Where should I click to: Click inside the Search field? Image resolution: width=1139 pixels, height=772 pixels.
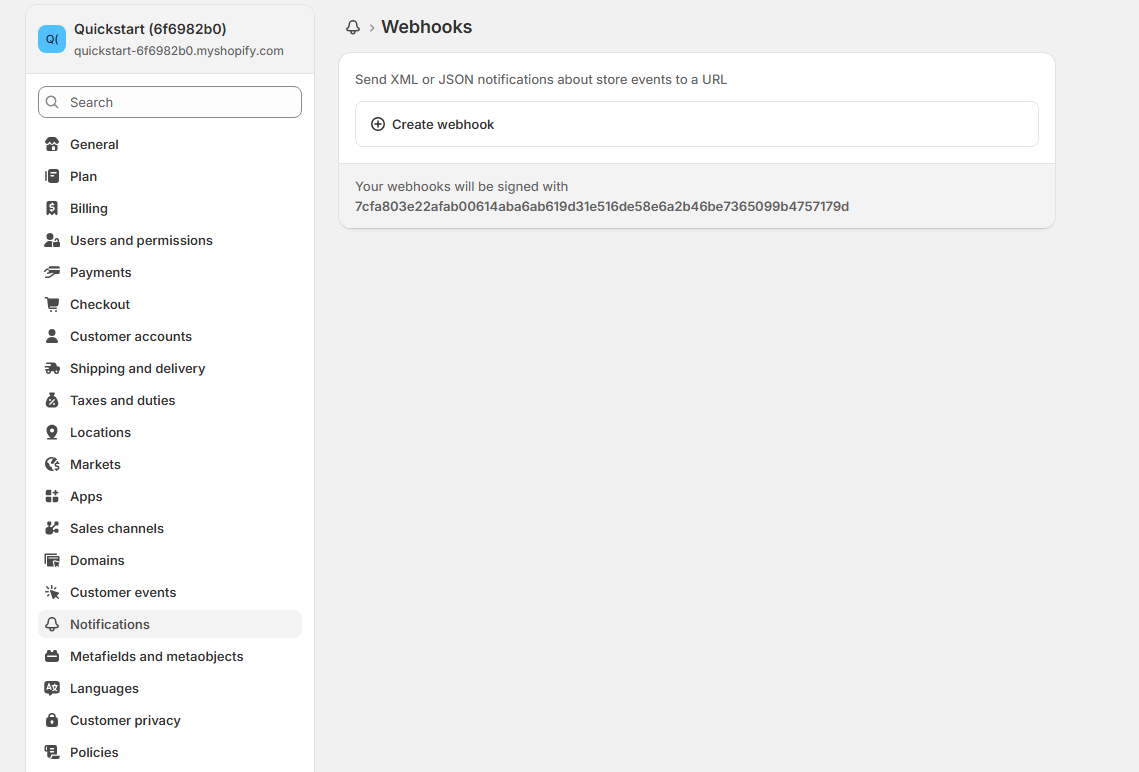click(169, 102)
